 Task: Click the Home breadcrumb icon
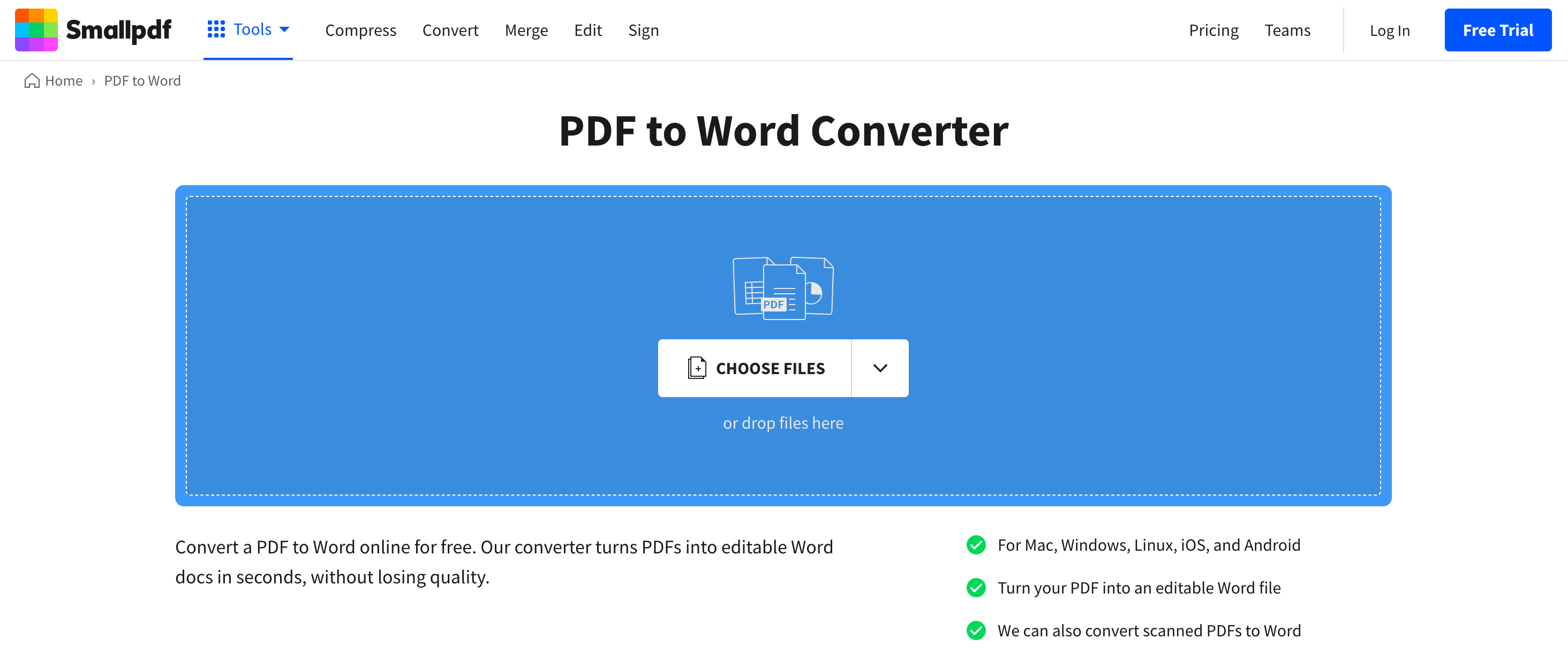pyautogui.click(x=31, y=81)
